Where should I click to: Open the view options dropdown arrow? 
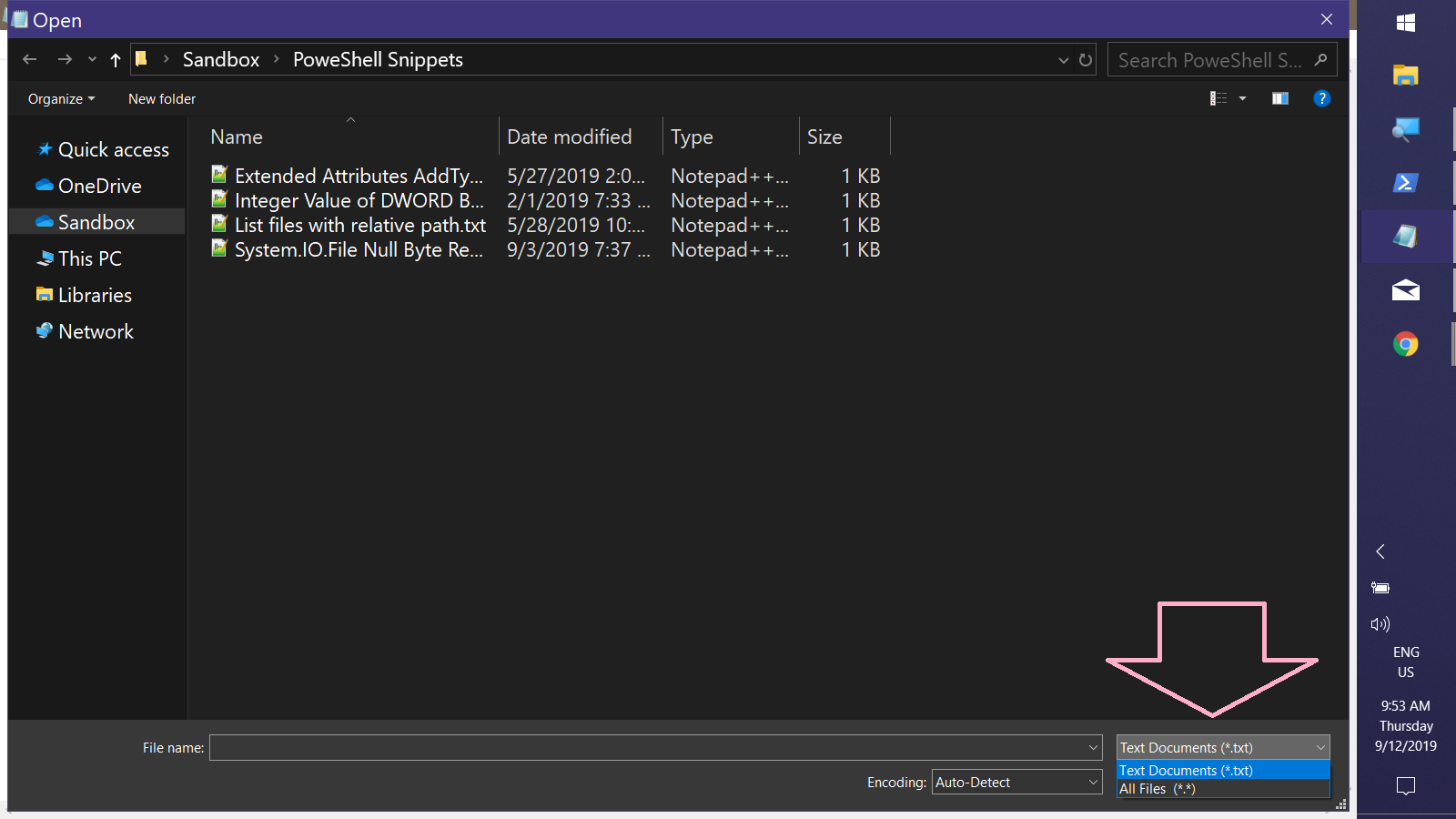point(1242,98)
